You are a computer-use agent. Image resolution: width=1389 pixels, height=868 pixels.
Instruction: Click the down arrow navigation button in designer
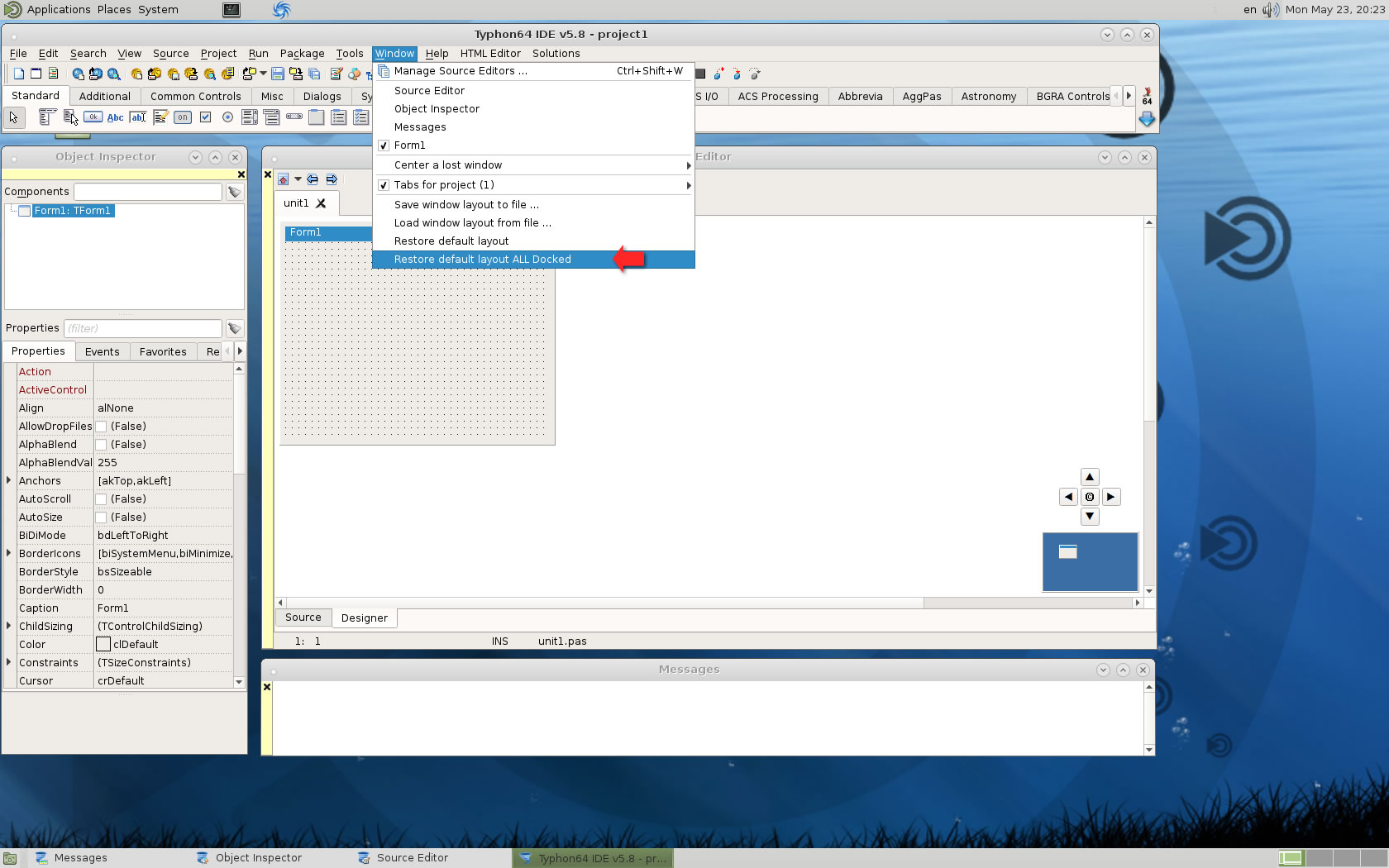[x=1090, y=517]
